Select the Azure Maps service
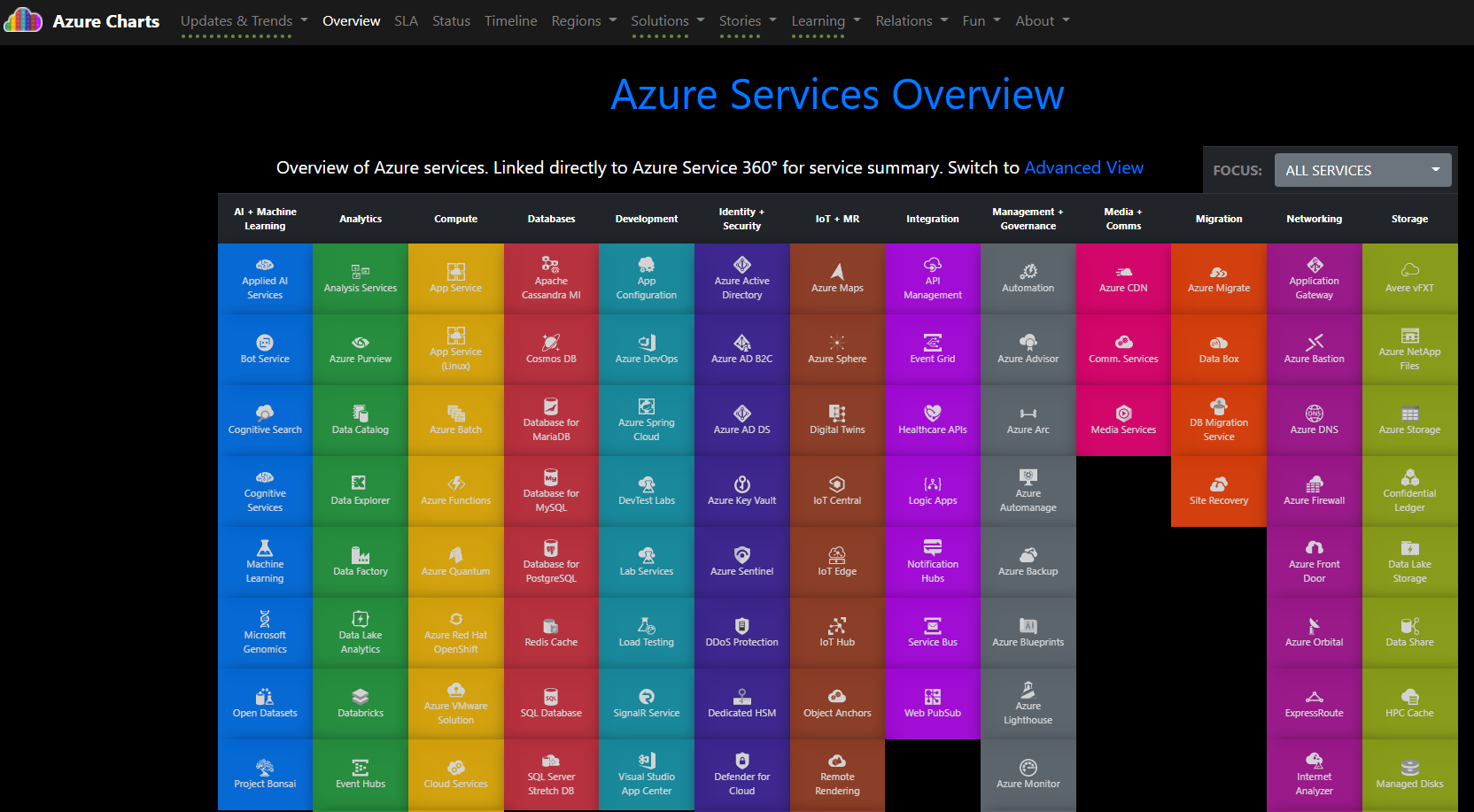 click(837, 277)
